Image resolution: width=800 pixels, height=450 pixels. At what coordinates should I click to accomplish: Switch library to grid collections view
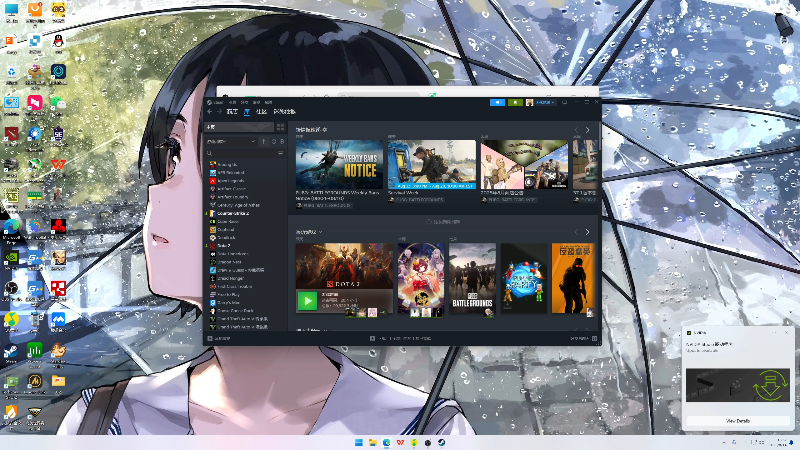tap(280, 127)
